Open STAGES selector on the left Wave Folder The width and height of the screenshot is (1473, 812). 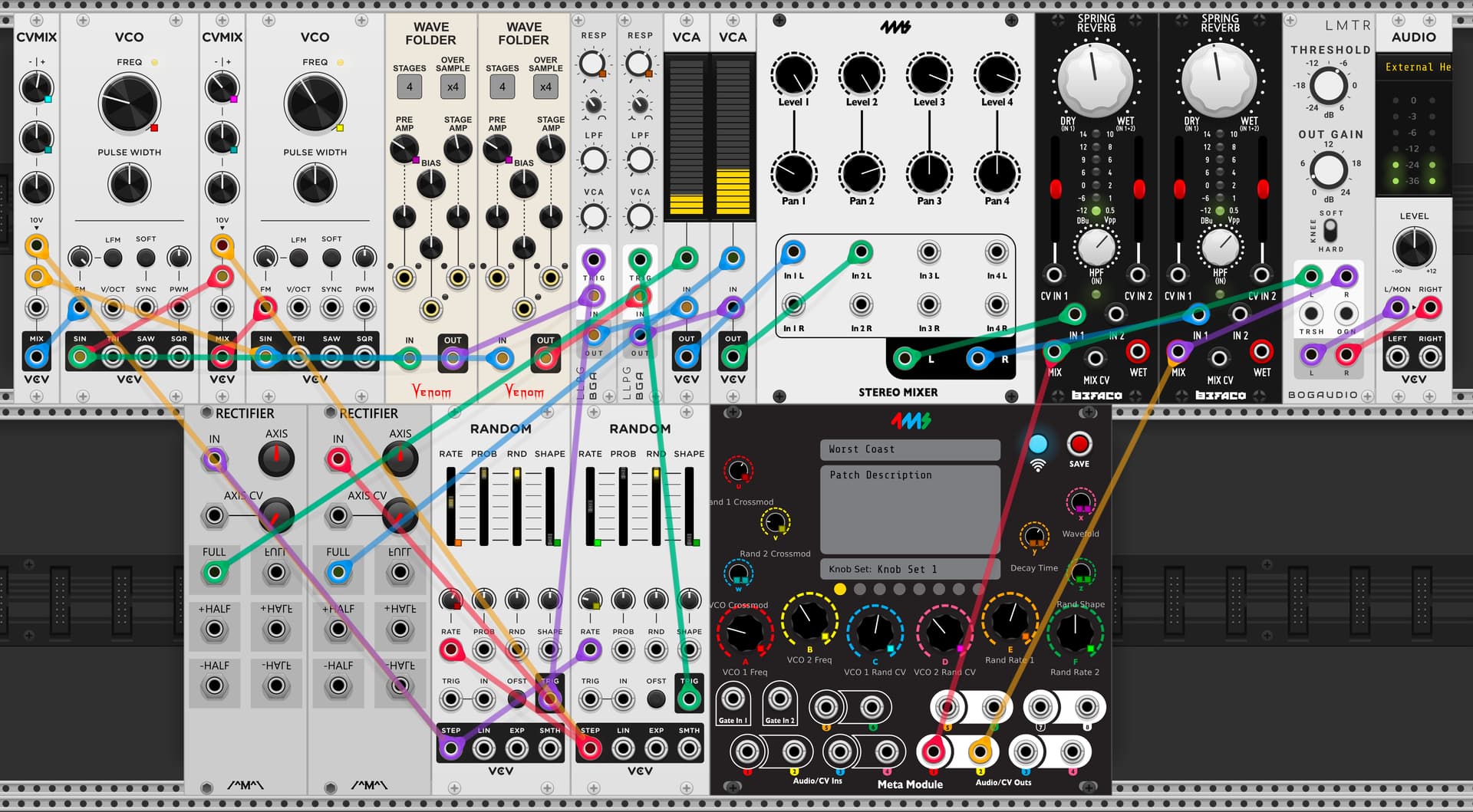[409, 87]
